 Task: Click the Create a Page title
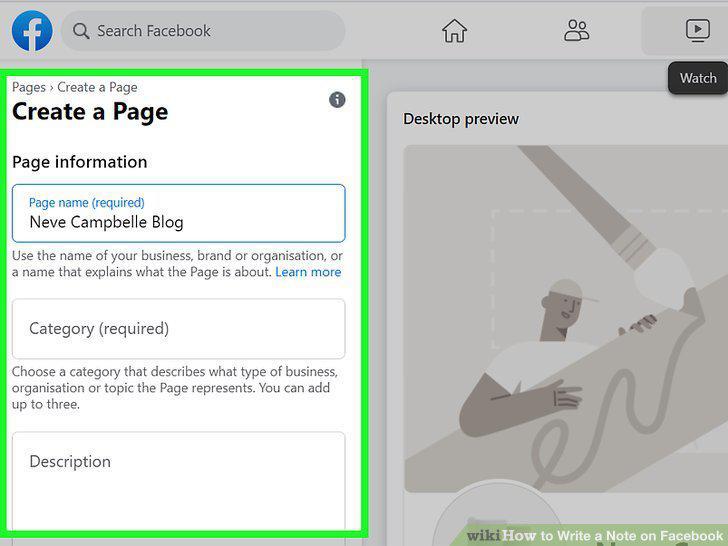pyautogui.click(x=90, y=112)
